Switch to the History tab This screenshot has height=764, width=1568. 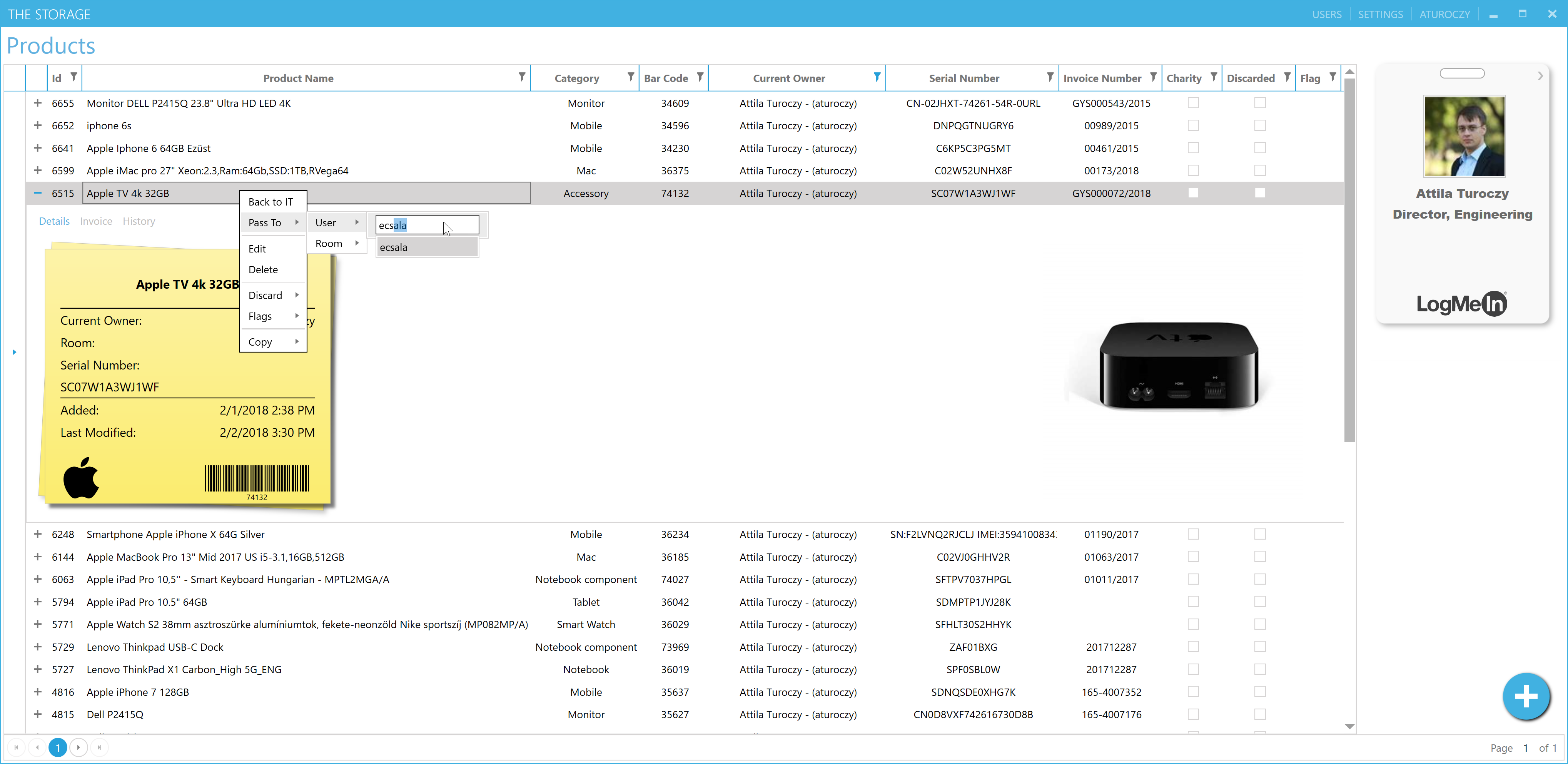click(139, 221)
